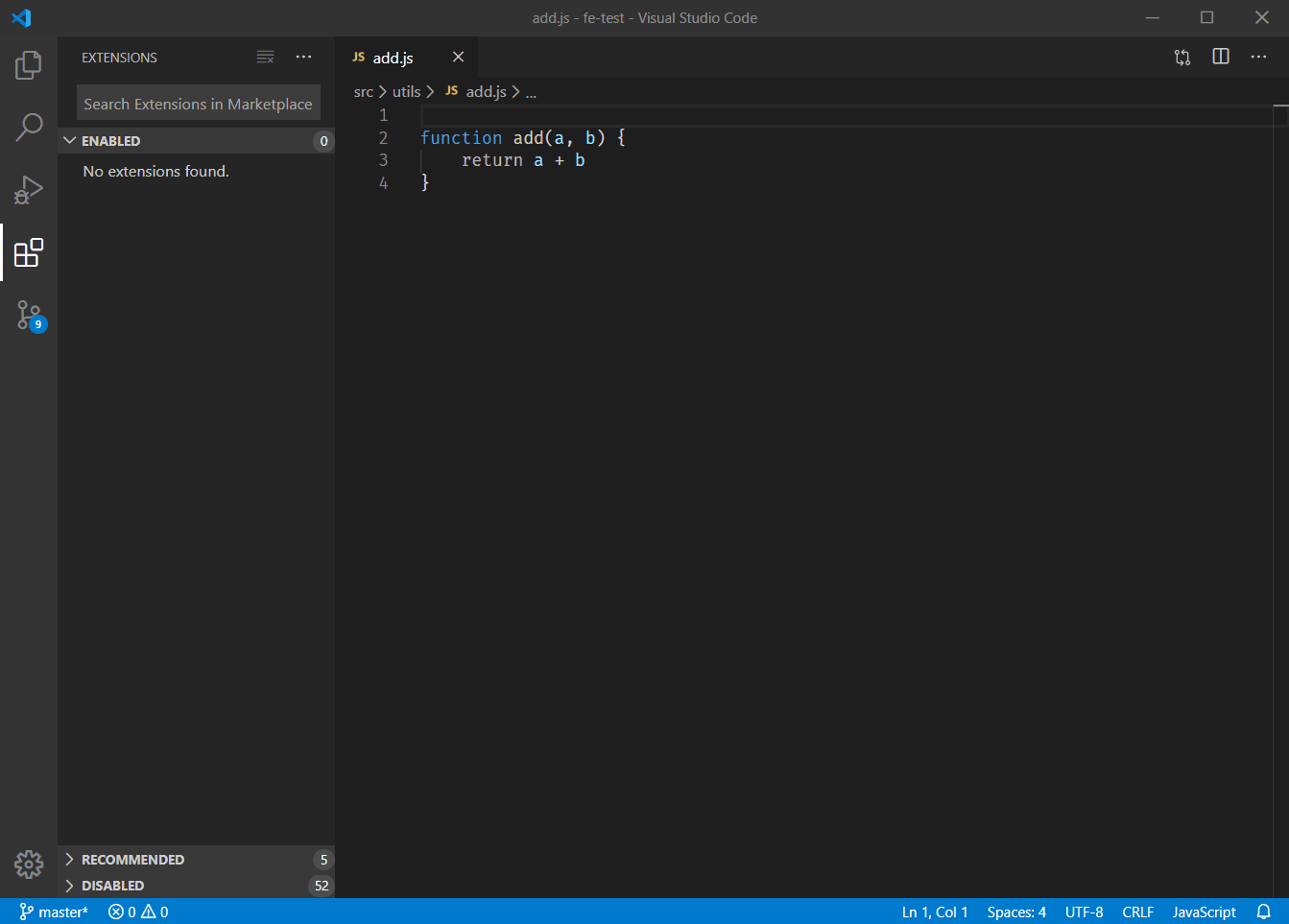The height and width of the screenshot is (924, 1289).
Task: Open changes compare icon in editor toolbar
Action: point(1182,58)
